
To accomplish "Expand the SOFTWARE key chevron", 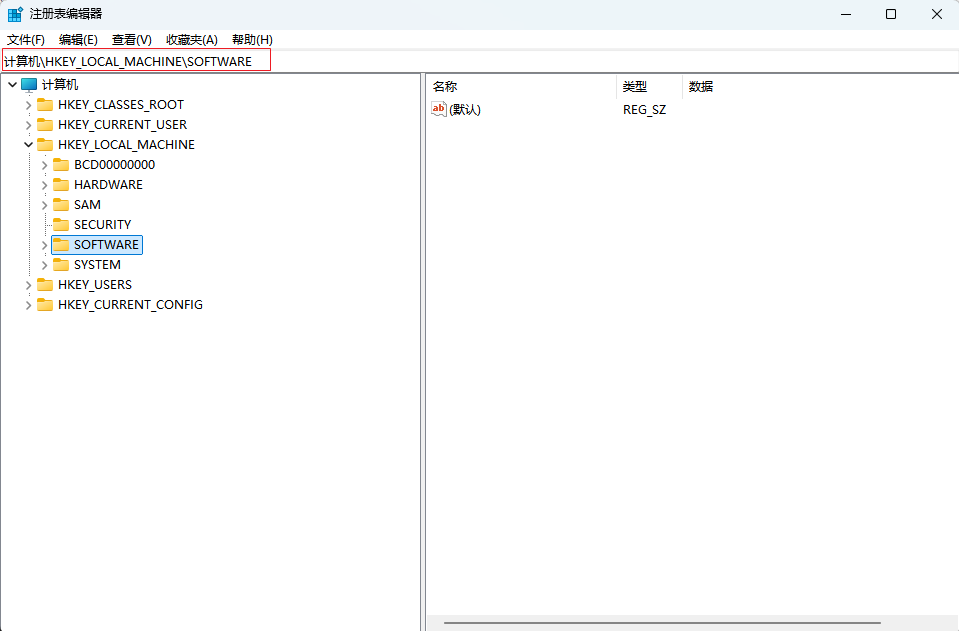I will point(44,245).
